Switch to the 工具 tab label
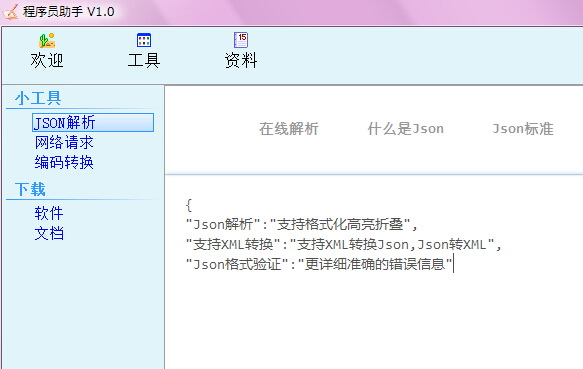This screenshot has width=583, height=369. click(x=144, y=60)
